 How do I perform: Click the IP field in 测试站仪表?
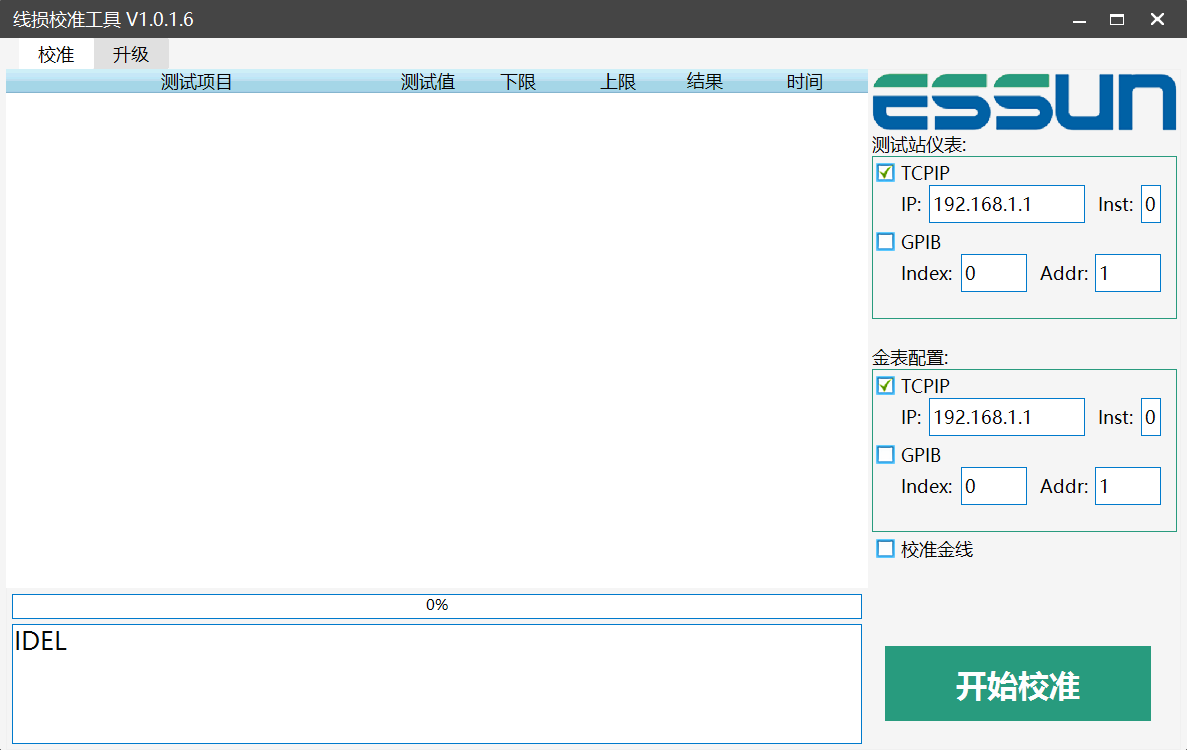point(1006,204)
